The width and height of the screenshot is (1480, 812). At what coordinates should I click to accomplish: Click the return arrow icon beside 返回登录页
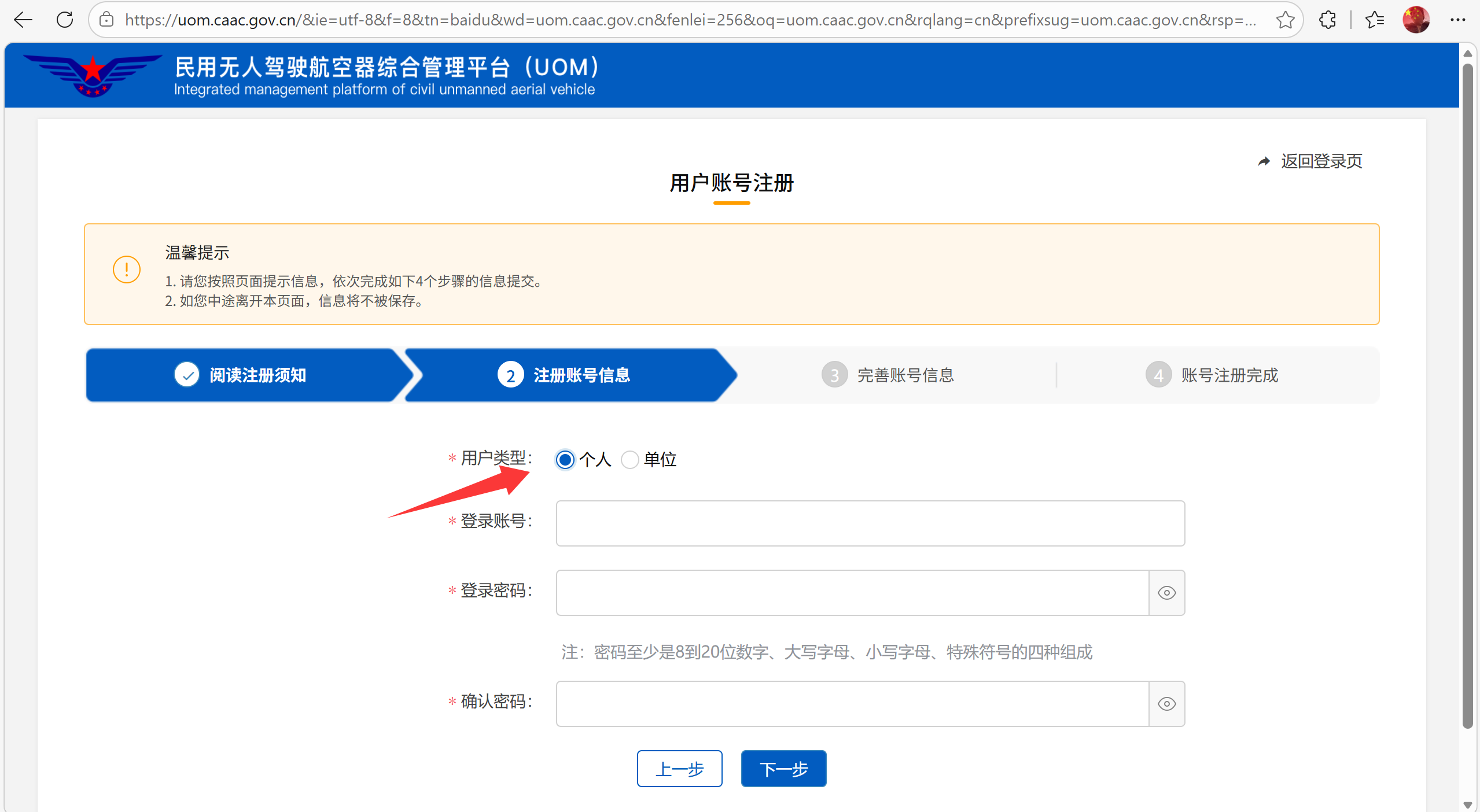tap(1264, 161)
